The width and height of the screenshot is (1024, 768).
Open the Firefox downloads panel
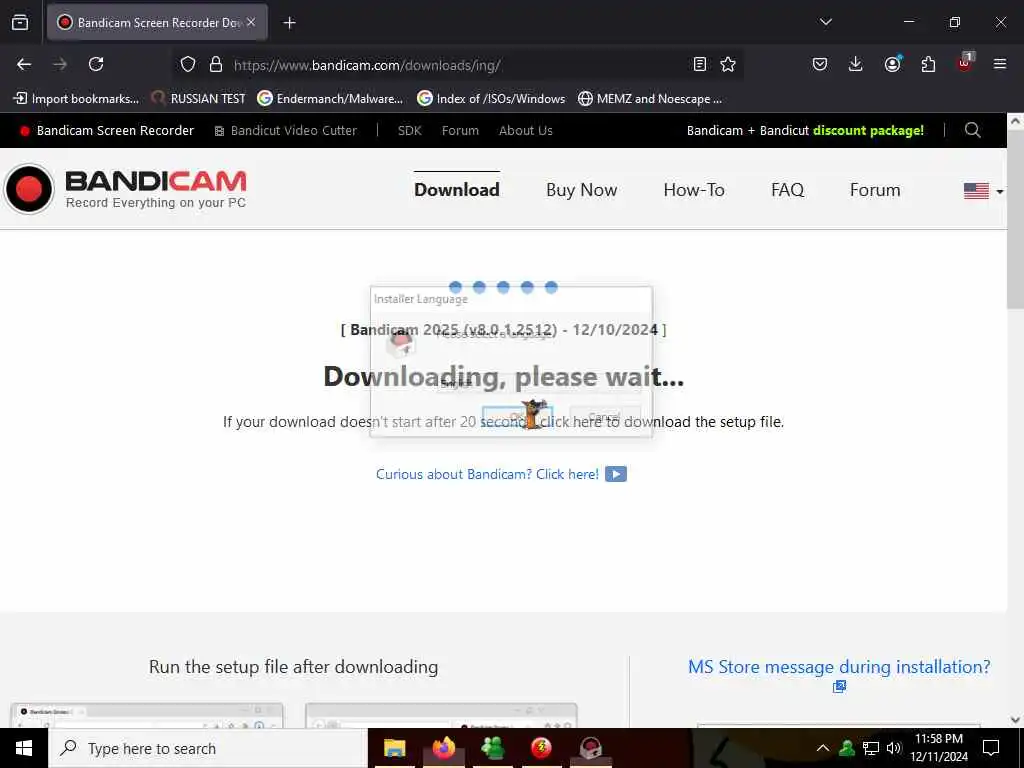(856, 64)
